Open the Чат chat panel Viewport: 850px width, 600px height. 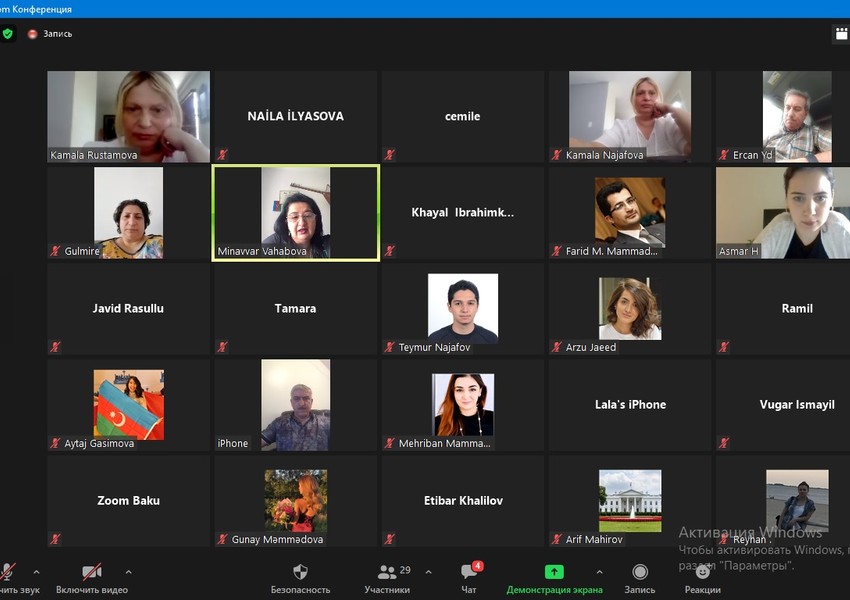[x=468, y=573]
